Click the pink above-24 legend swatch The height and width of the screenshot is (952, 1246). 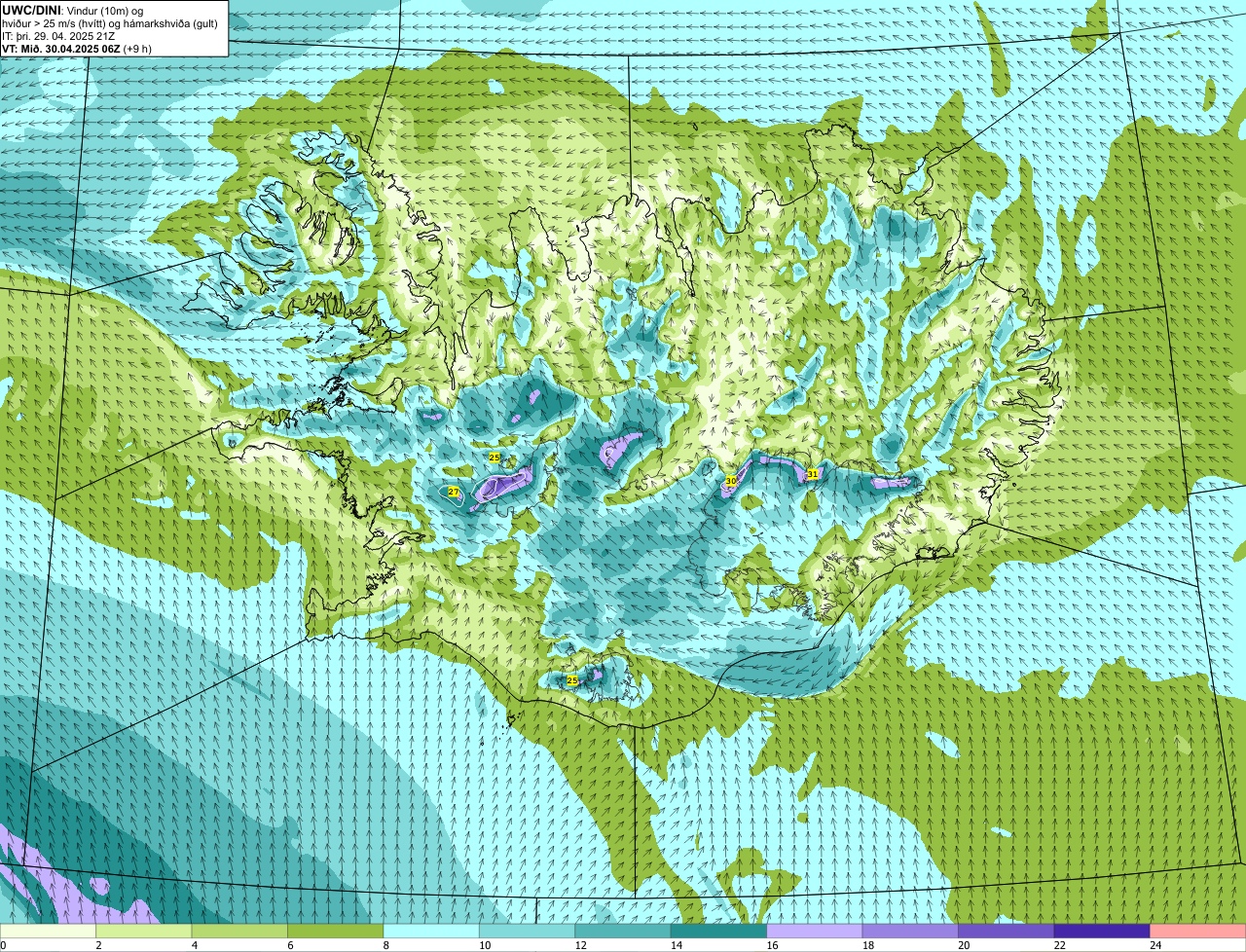point(1196,931)
